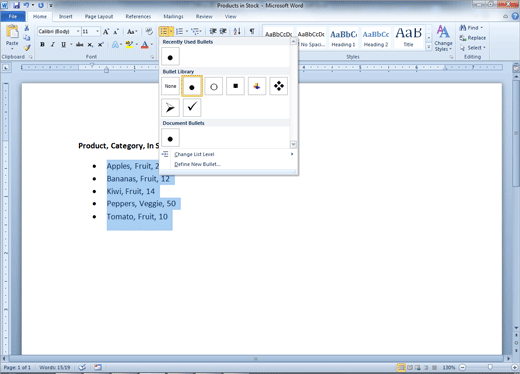Image resolution: width=520 pixels, height=374 pixels.
Task: Toggle the Bullets list button
Action: click(x=164, y=32)
